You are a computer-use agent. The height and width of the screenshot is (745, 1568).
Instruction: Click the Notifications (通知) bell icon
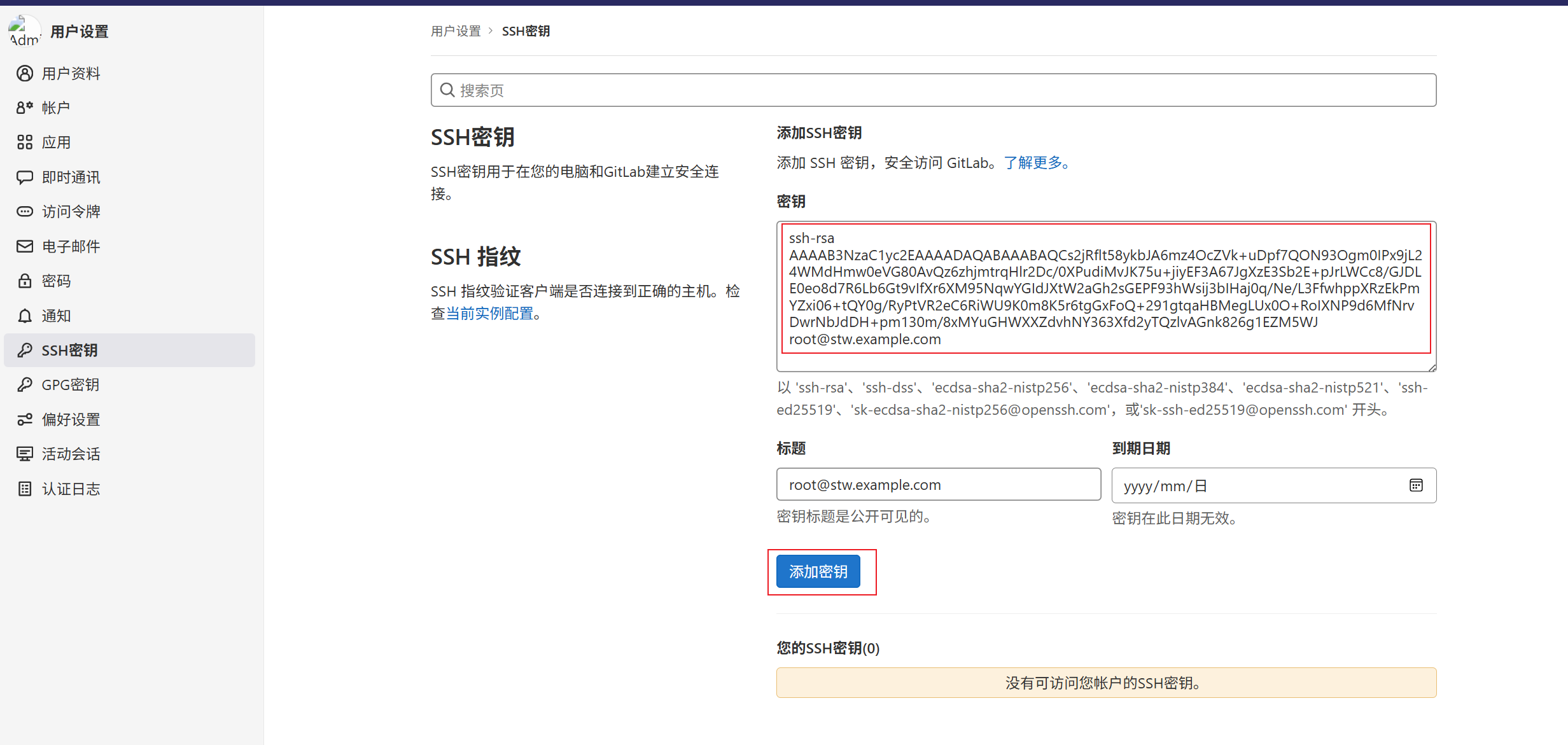(25, 316)
